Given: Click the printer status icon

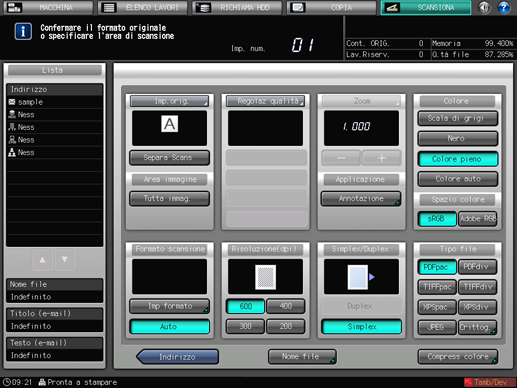Looking at the screenshot, I should pos(42,382).
